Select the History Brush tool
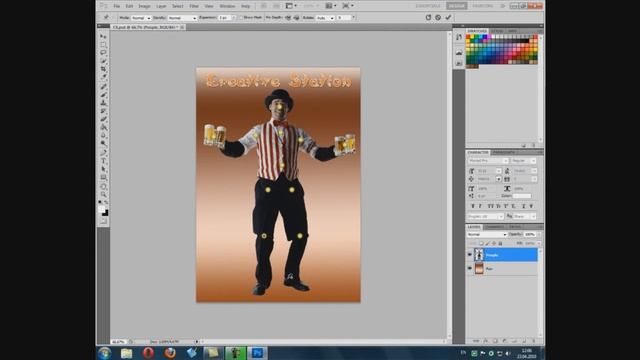This screenshot has height=360, width=640. pyautogui.click(x=103, y=111)
